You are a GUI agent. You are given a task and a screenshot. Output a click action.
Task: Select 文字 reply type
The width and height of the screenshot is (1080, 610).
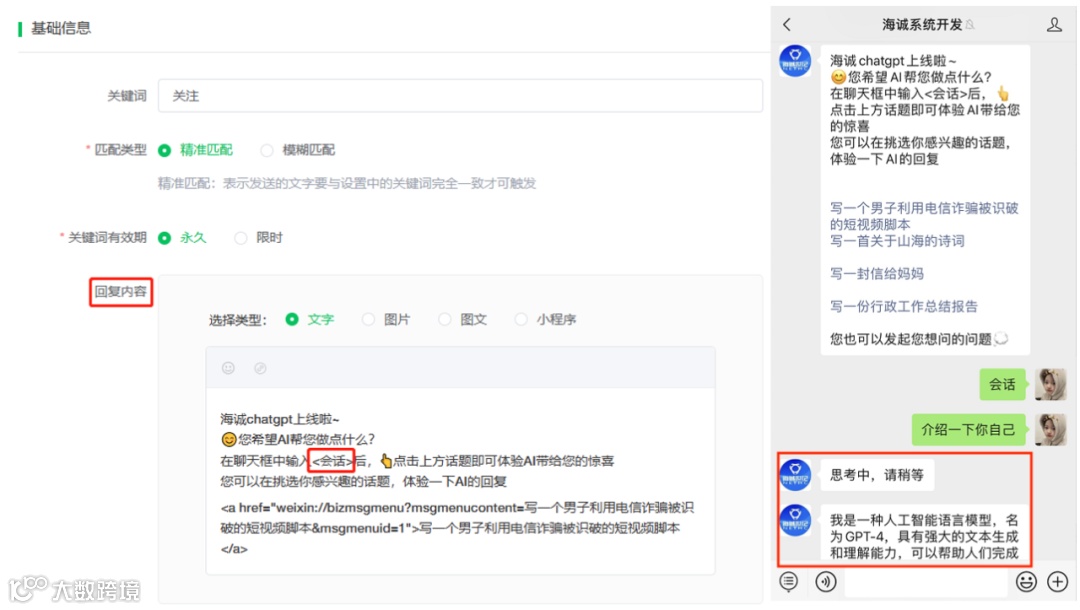point(310,319)
